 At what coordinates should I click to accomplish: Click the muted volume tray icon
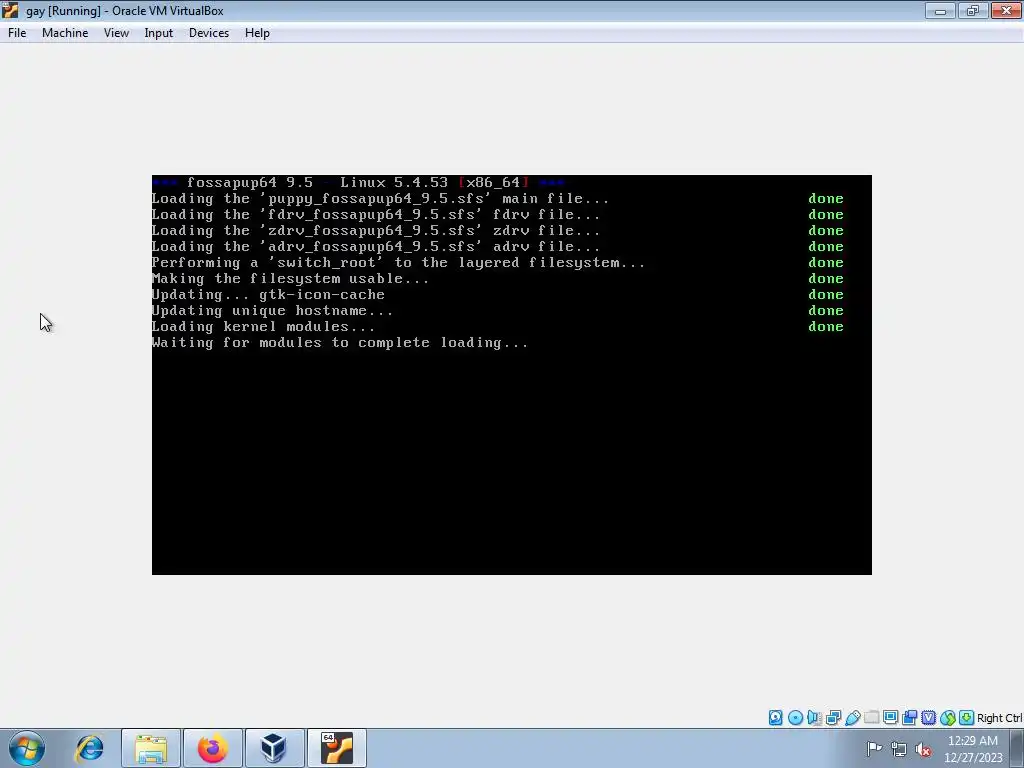tap(923, 749)
